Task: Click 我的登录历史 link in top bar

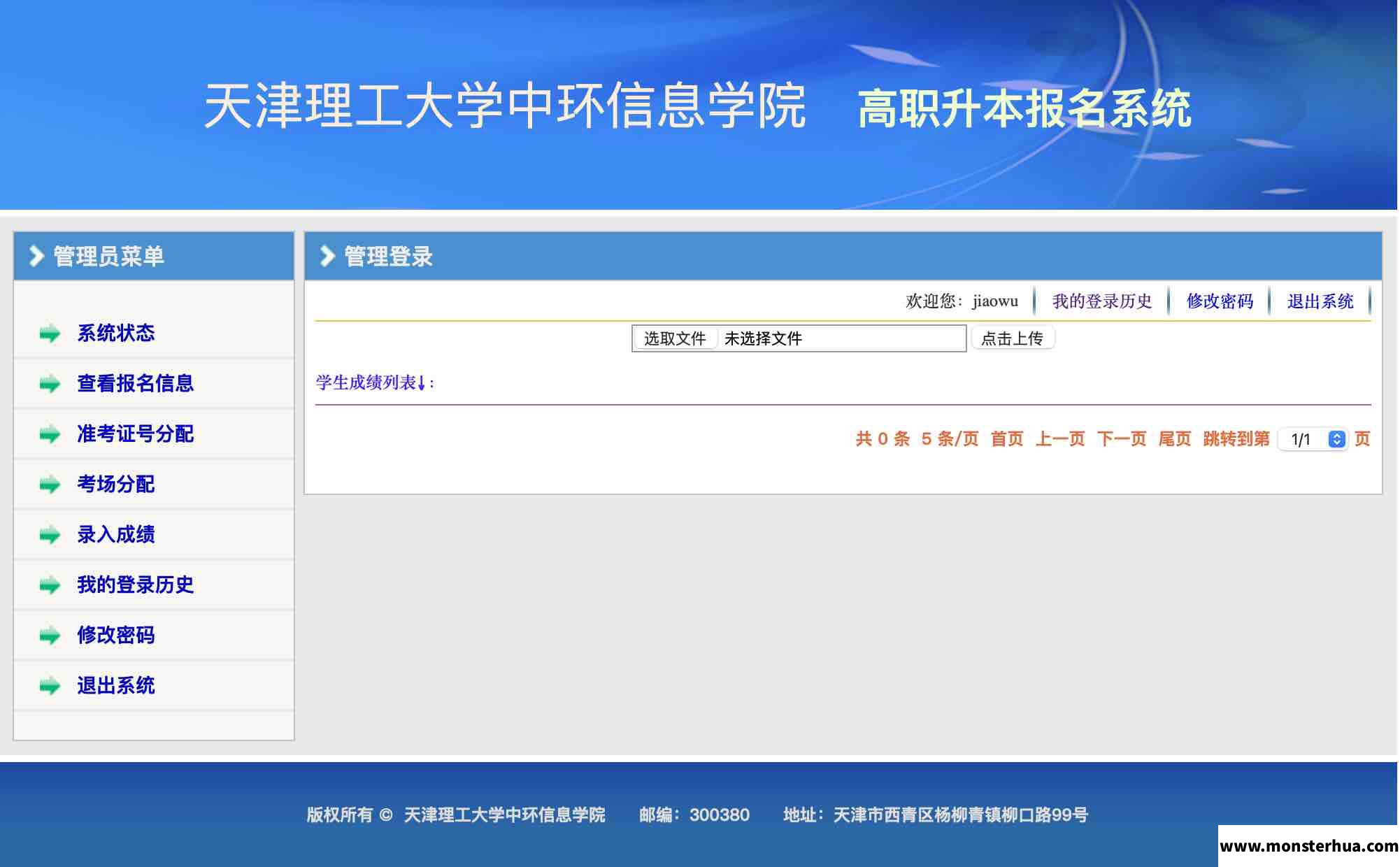Action: point(1102,301)
